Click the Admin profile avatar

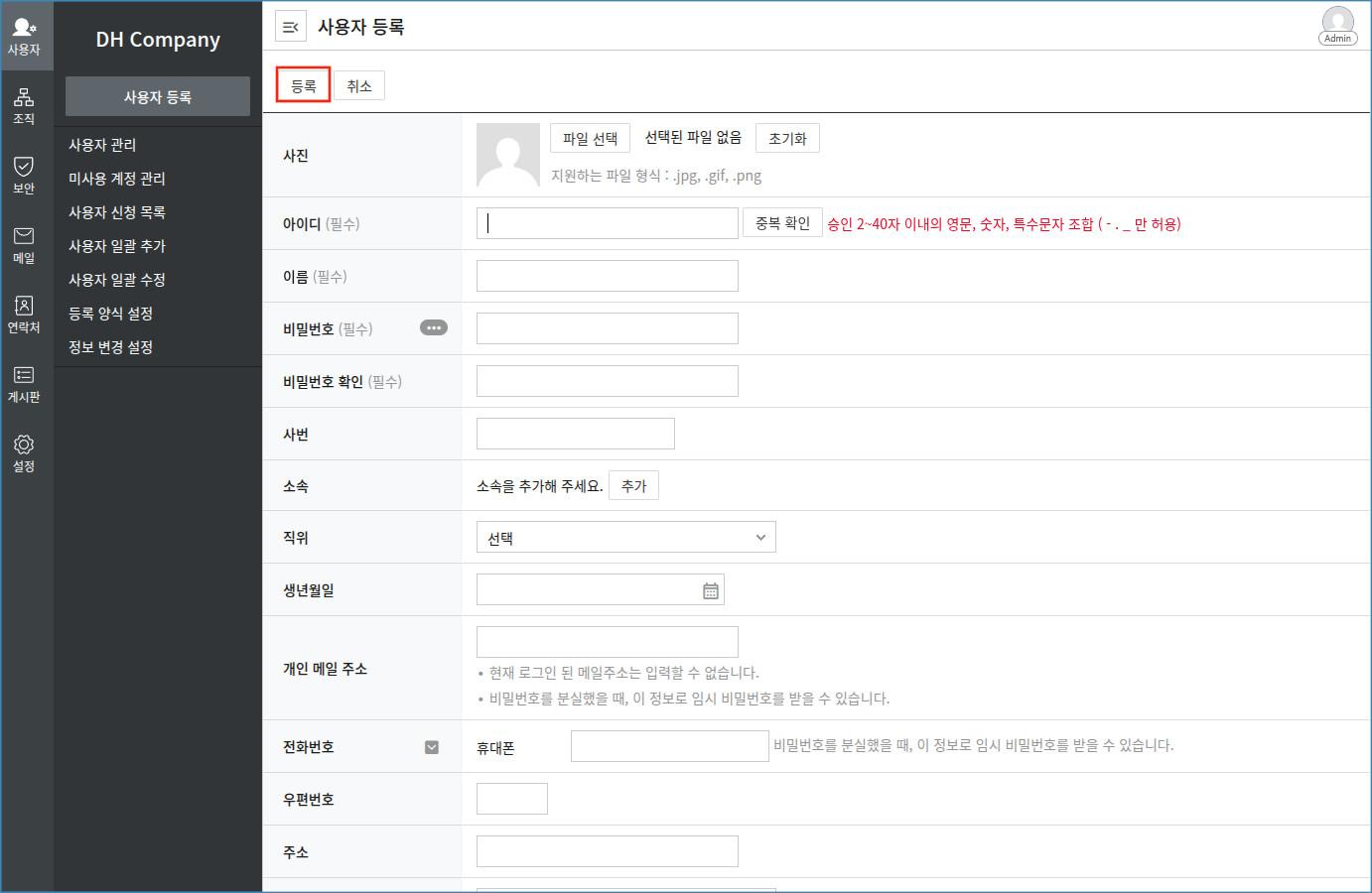point(1337,25)
